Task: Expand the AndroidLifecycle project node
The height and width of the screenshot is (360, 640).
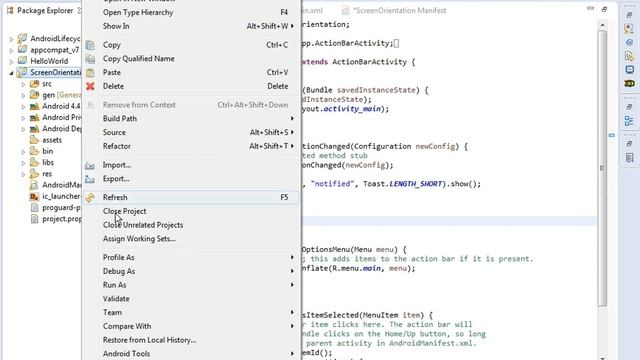Action: pos(11,39)
